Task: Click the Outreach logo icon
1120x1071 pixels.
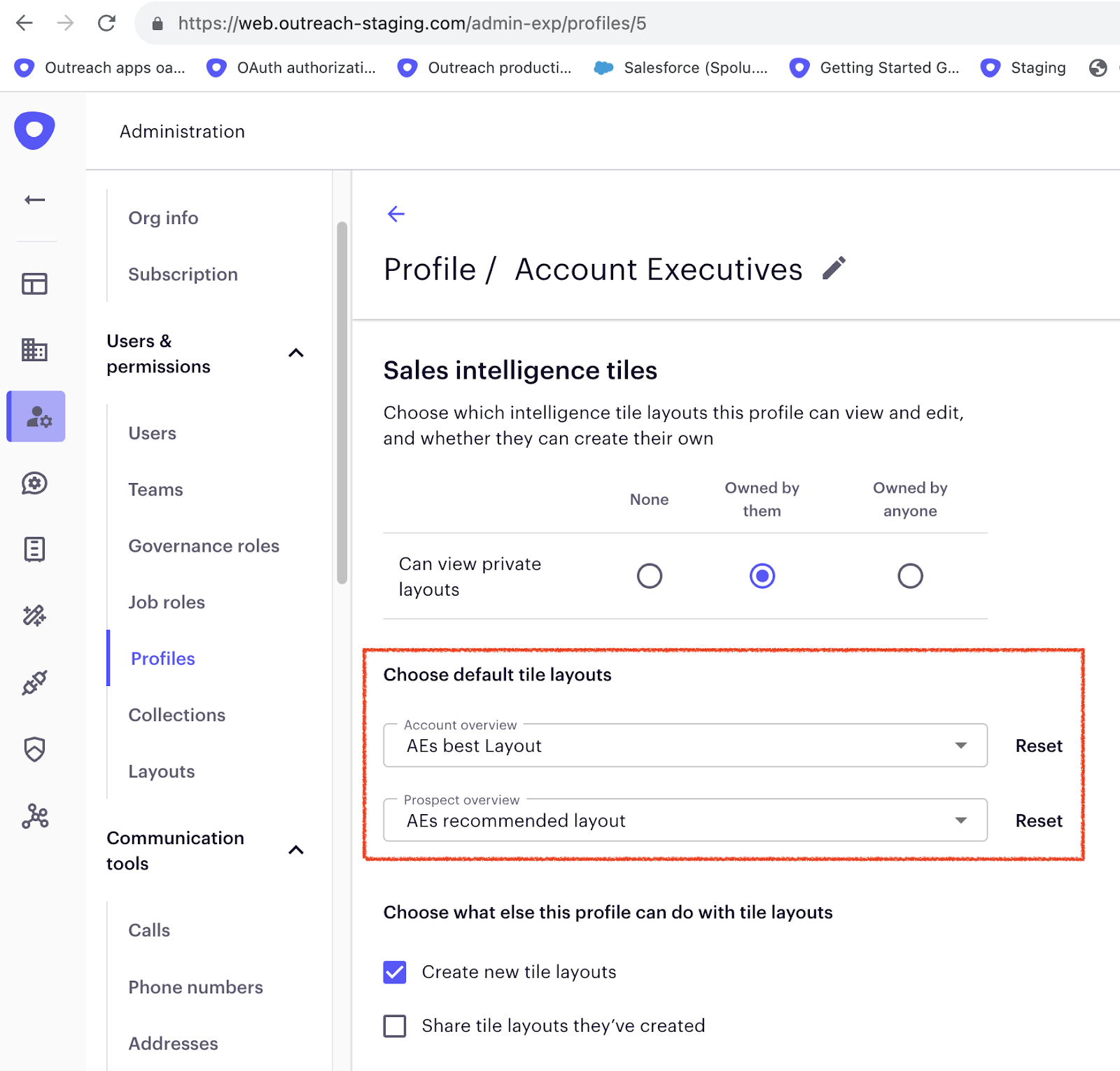Action: tap(34, 130)
